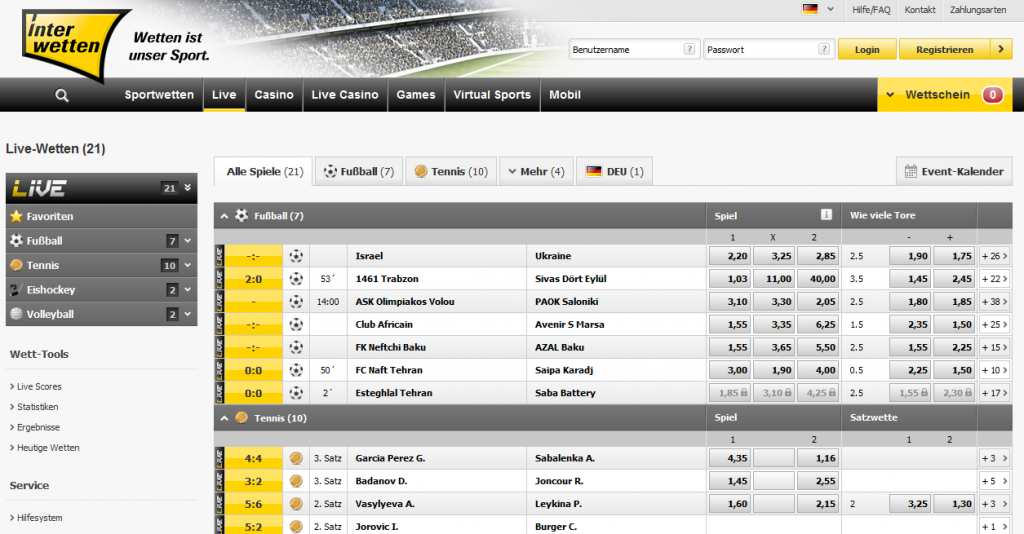Click the Spiel info icon in Fußball header
Screen dimensions: 1024x534
[826, 215]
